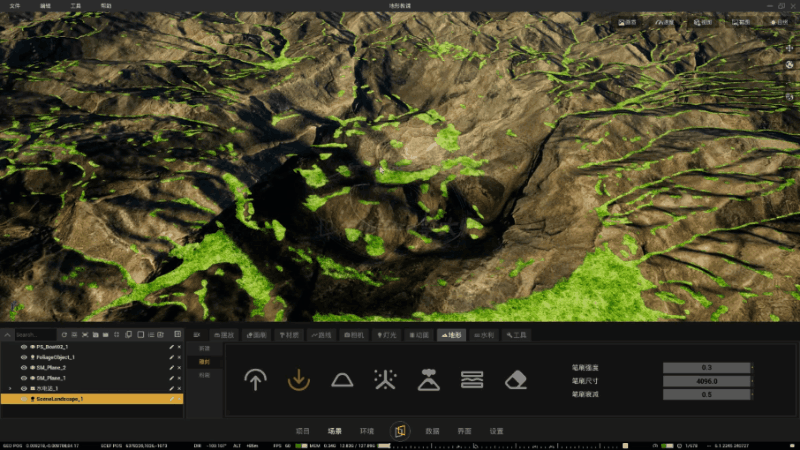Image resolution: width=800 pixels, height=450 pixels.
Task: Select the eraser terrain tool
Action: click(x=515, y=381)
